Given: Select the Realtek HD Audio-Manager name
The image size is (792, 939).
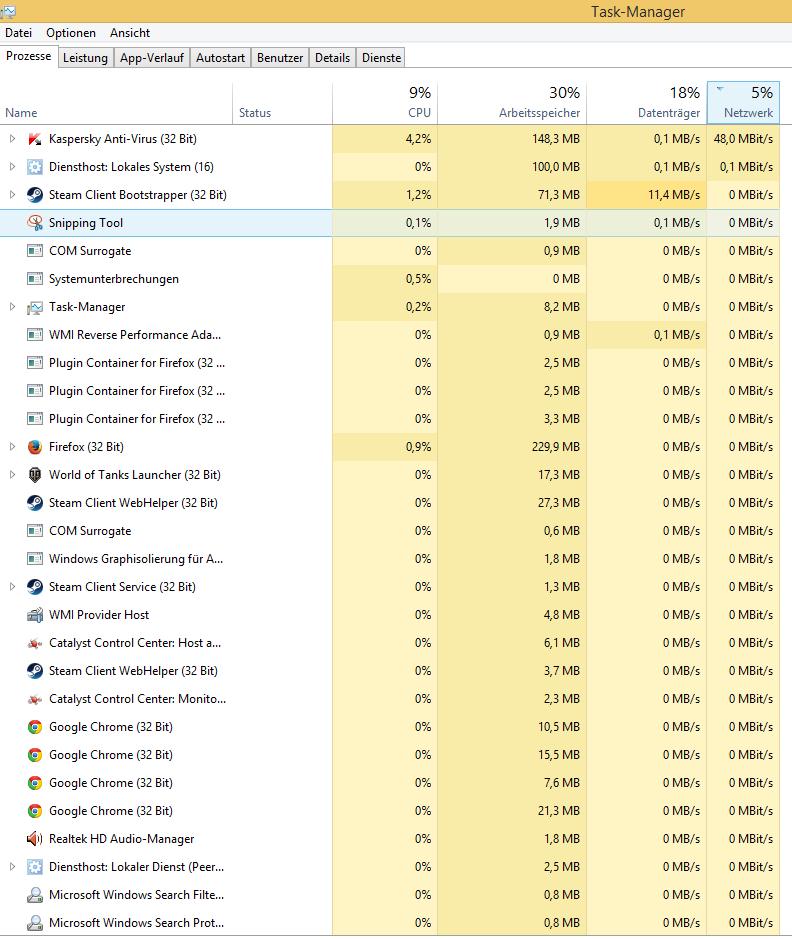Looking at the screenshot, I should (x=122, y=839).
